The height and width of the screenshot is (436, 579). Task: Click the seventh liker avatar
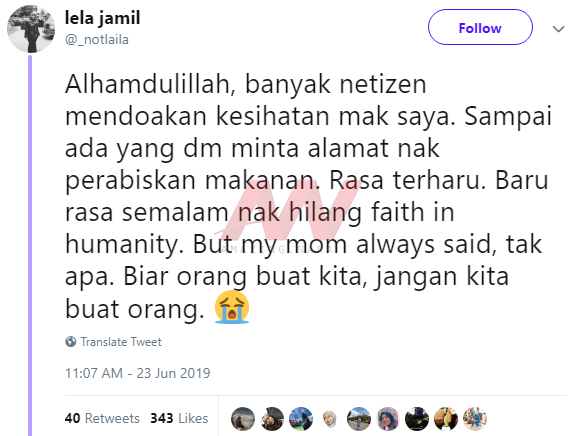(x=417, y=419)
